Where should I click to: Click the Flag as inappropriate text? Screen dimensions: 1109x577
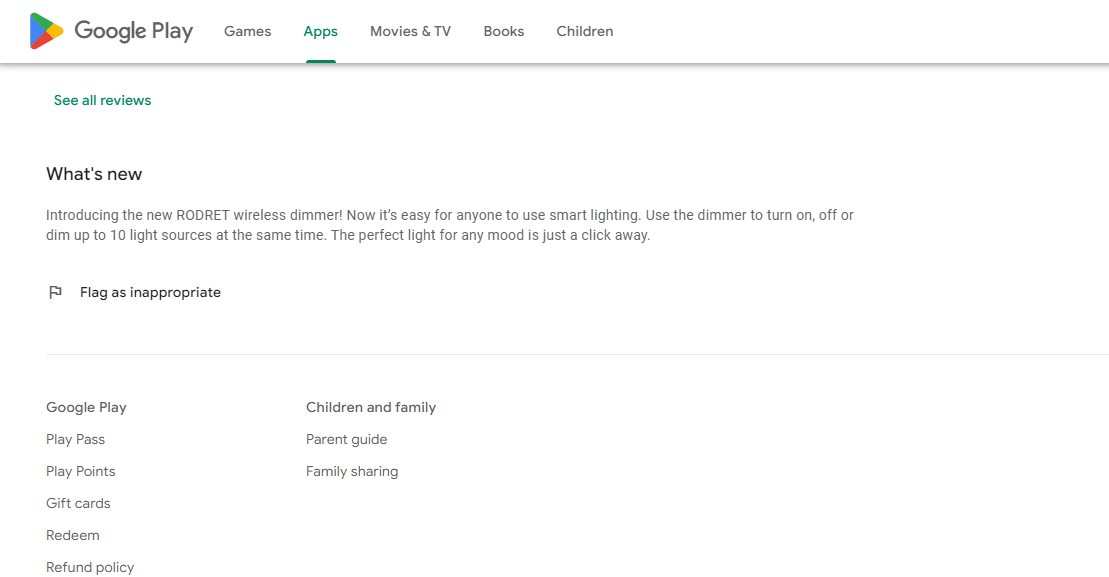click(150, 292)
